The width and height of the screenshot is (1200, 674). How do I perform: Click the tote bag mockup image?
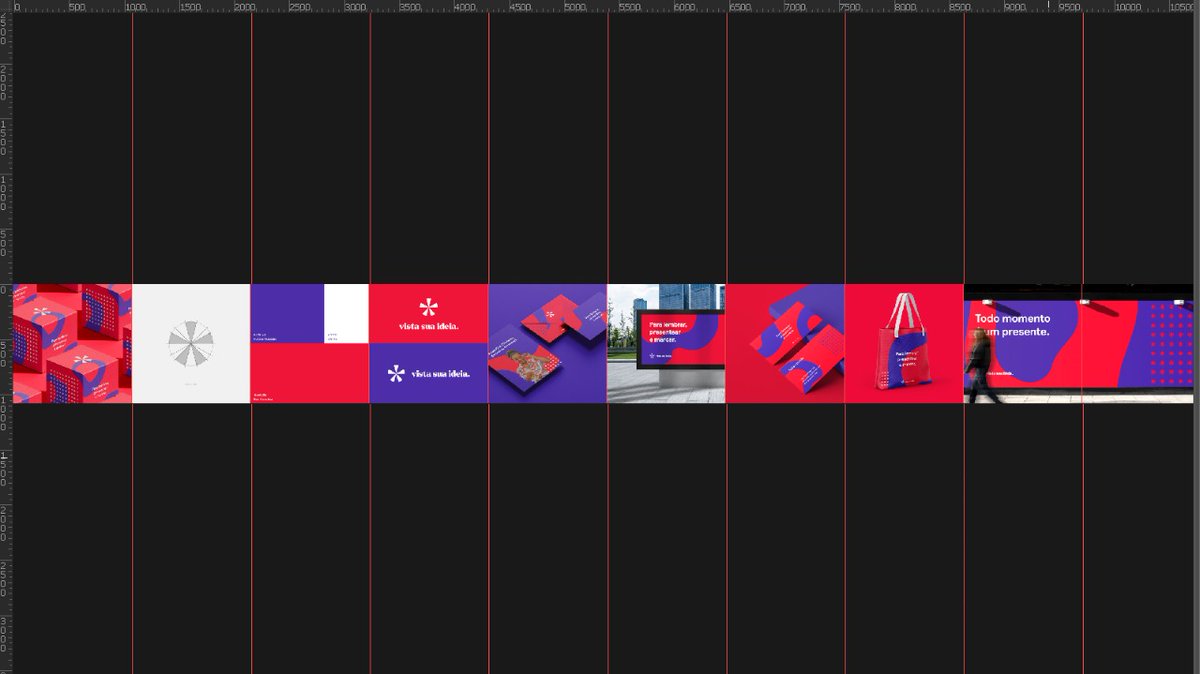tap(904, 343)
